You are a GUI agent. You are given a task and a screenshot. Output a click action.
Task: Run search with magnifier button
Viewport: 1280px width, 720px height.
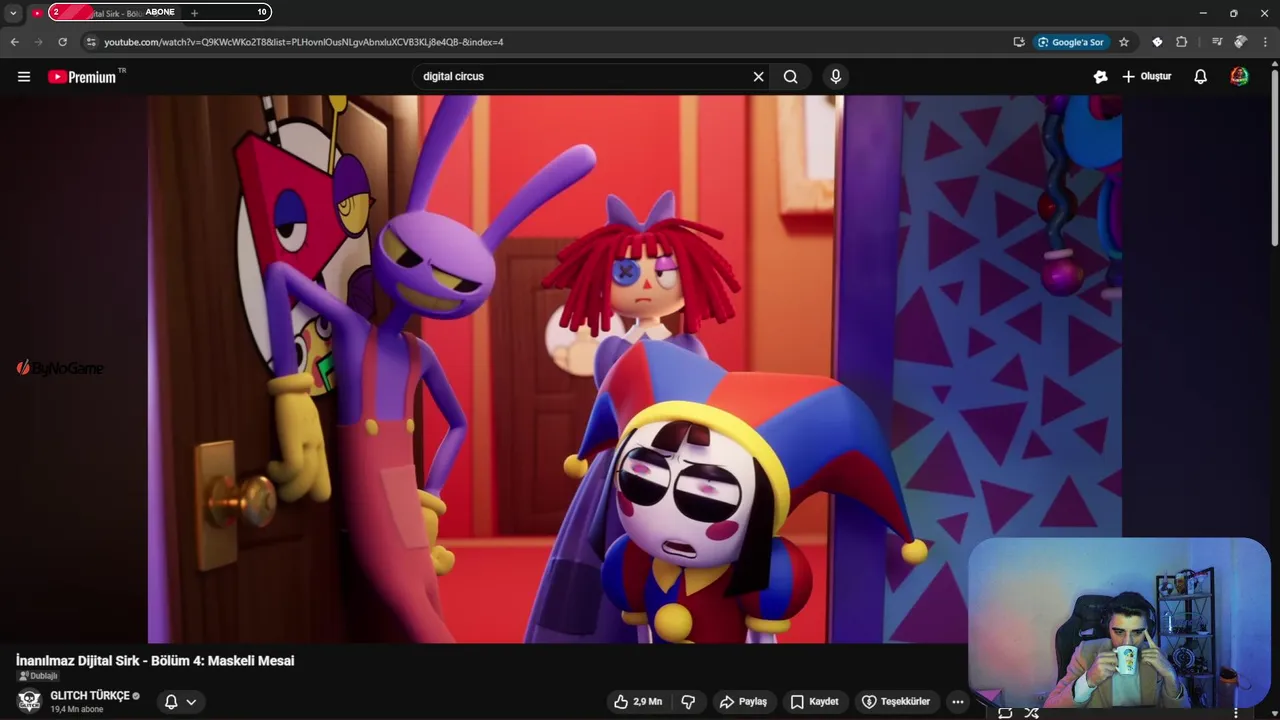791,77
